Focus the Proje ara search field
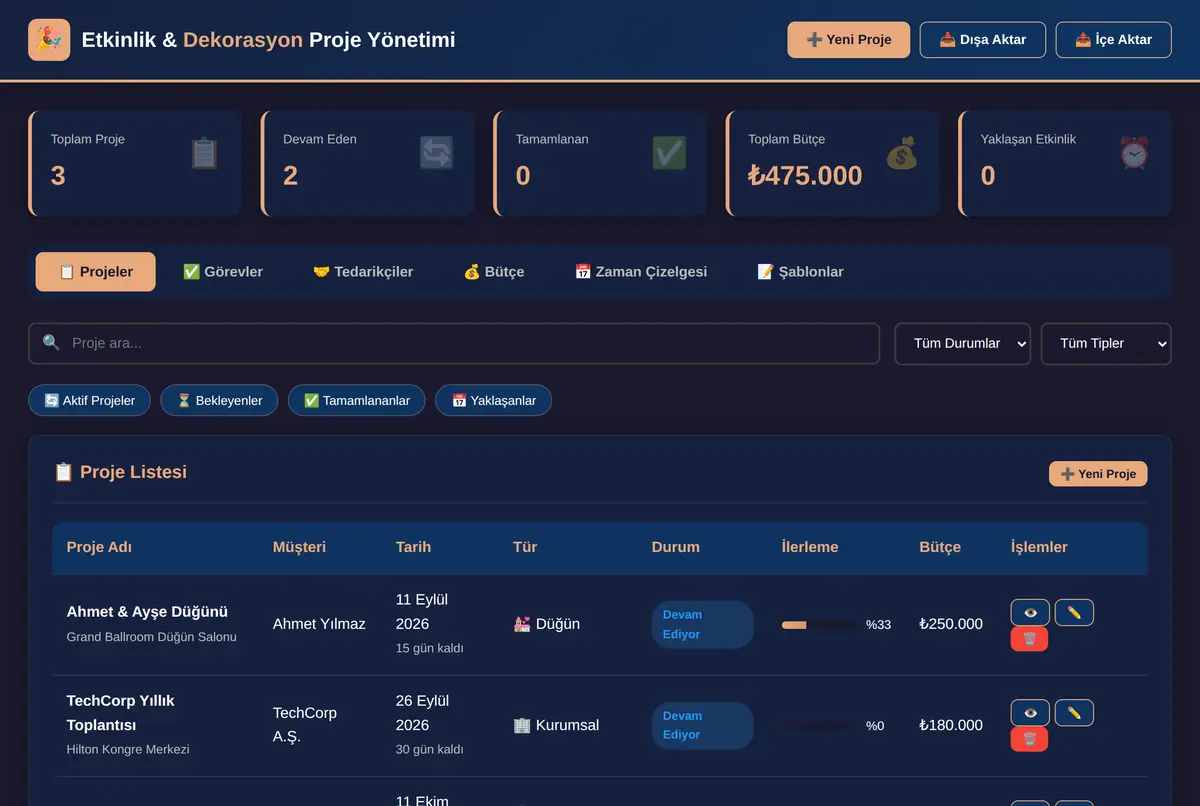1200x806 pixels. coord(454,343)
